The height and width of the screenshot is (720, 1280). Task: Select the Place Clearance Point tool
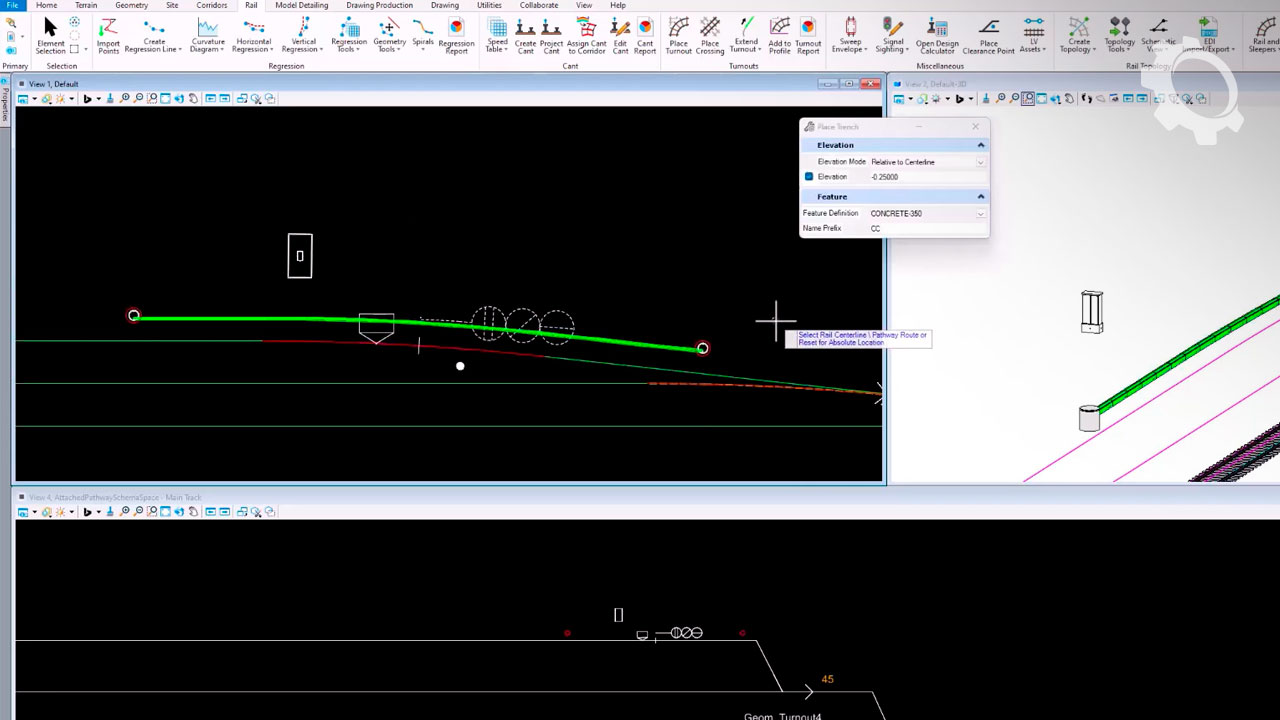(x=989, y=35)
